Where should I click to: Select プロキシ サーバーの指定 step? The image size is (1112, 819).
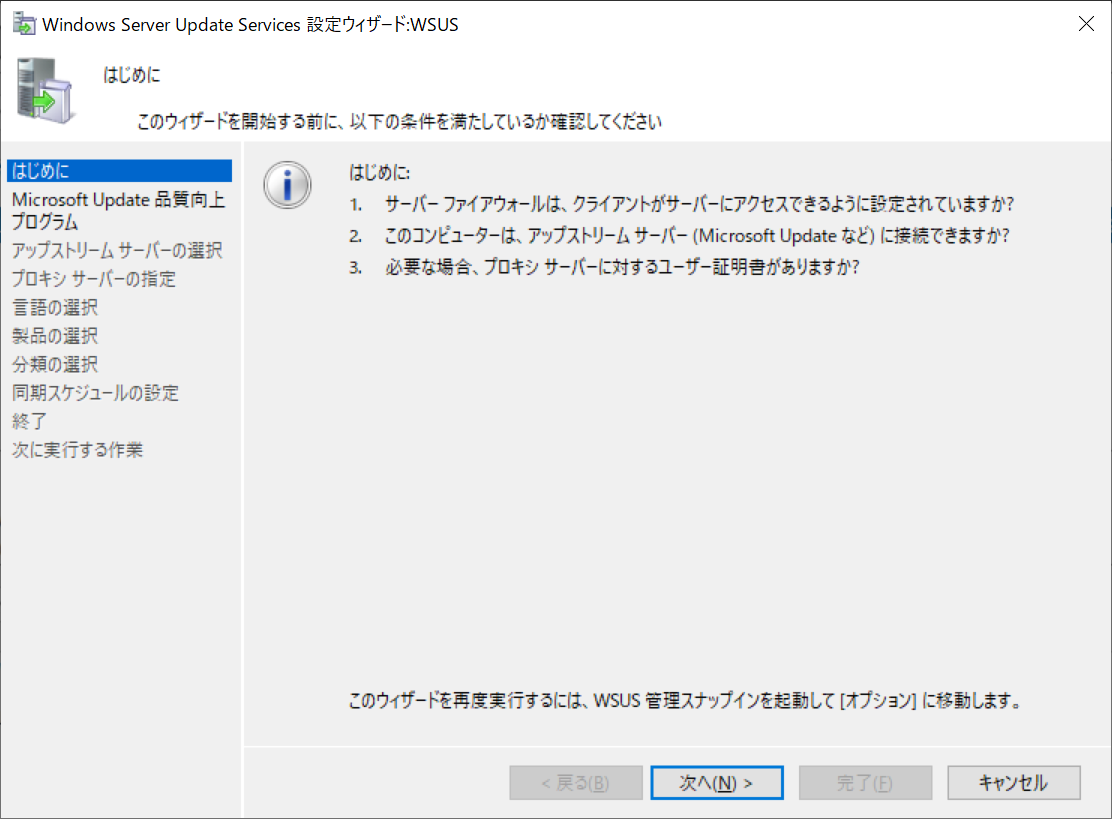(x=94, y=279)
